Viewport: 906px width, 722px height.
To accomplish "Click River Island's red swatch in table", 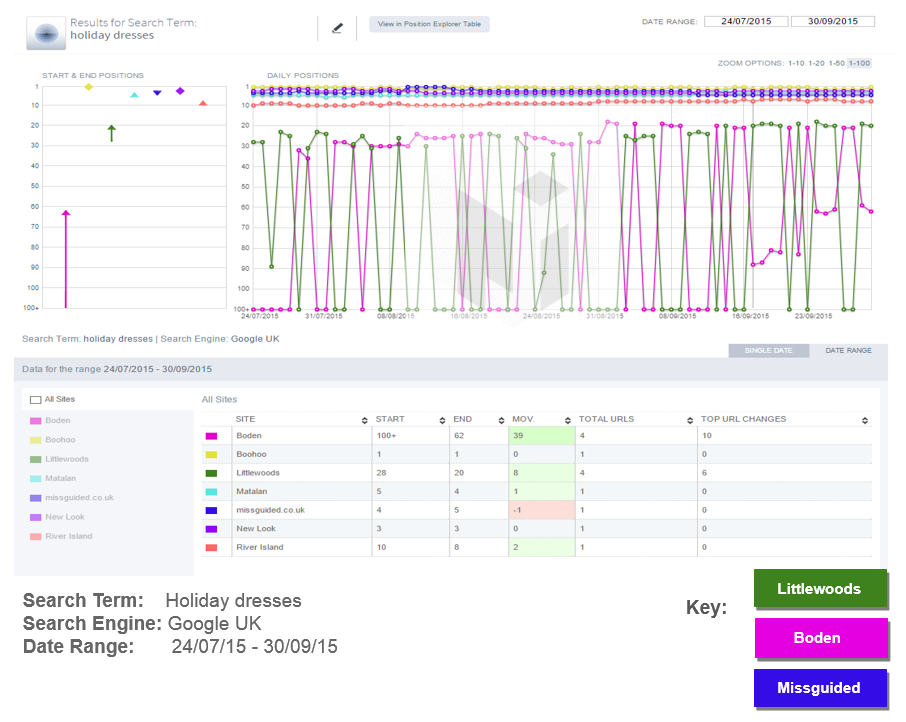I will tap(211, 548).
